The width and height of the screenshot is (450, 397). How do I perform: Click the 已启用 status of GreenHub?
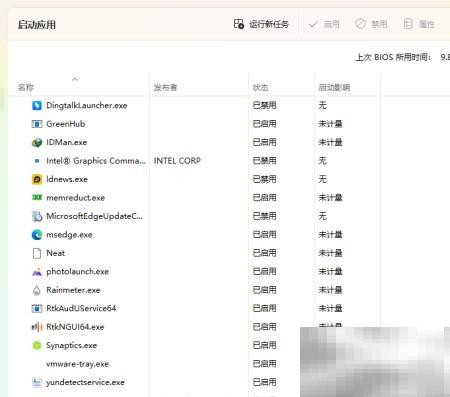(x=264, y=124)
